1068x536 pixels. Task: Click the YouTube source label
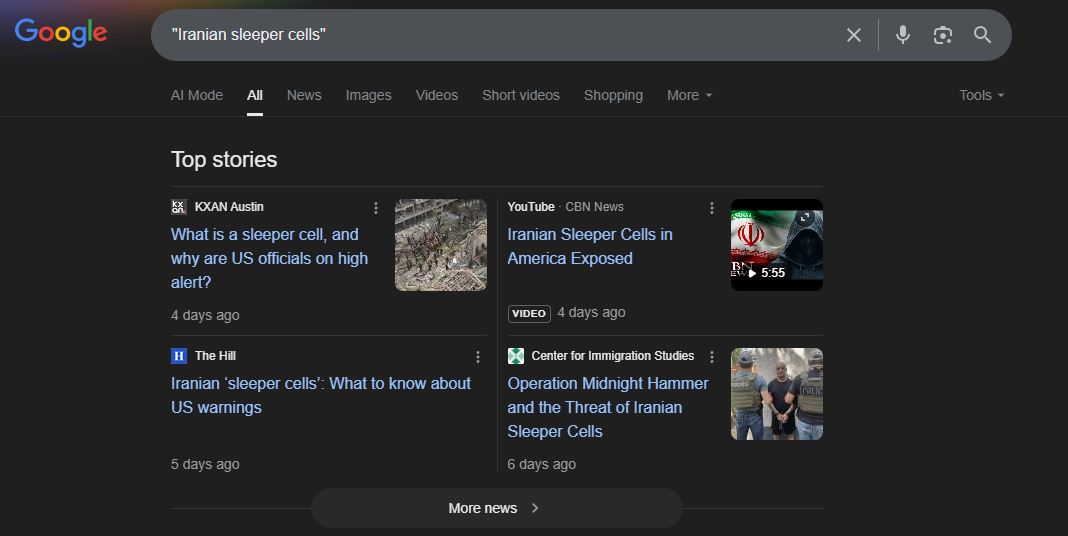coord(531,207)
